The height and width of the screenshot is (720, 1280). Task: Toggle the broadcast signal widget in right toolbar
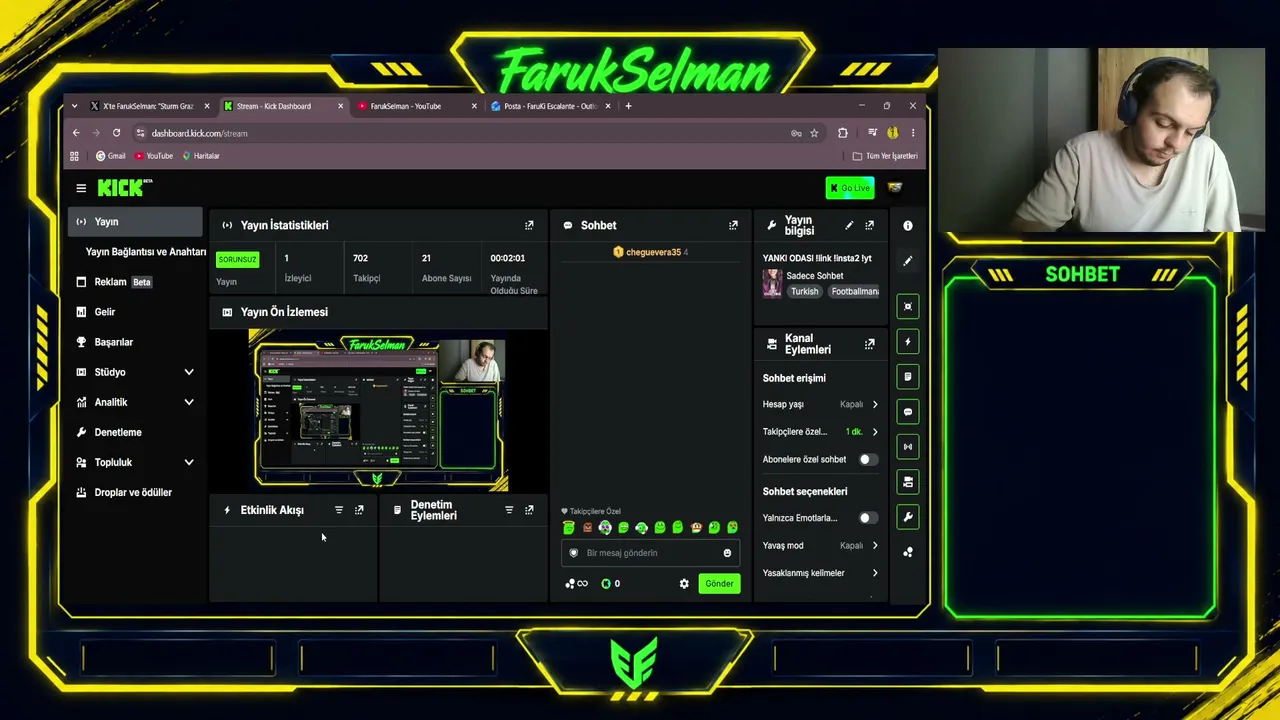[x=908, y=447]
